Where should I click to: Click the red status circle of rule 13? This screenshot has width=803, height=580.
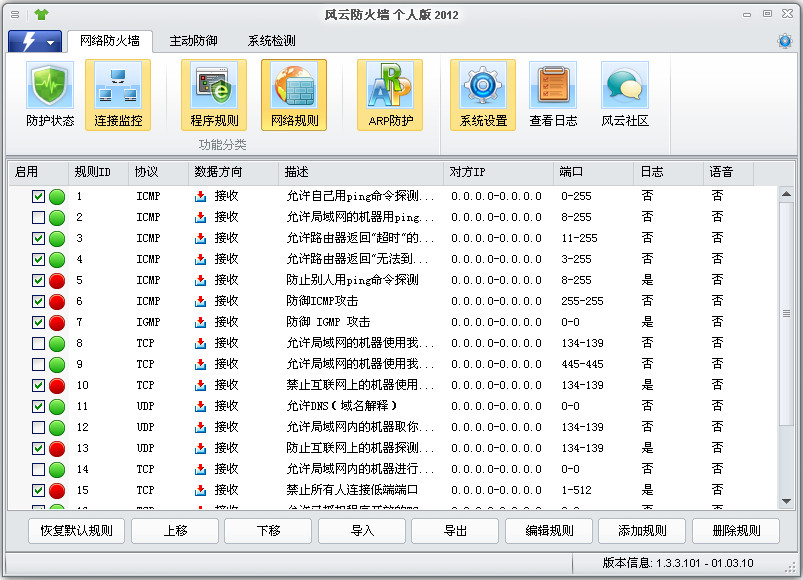[57, 448]
